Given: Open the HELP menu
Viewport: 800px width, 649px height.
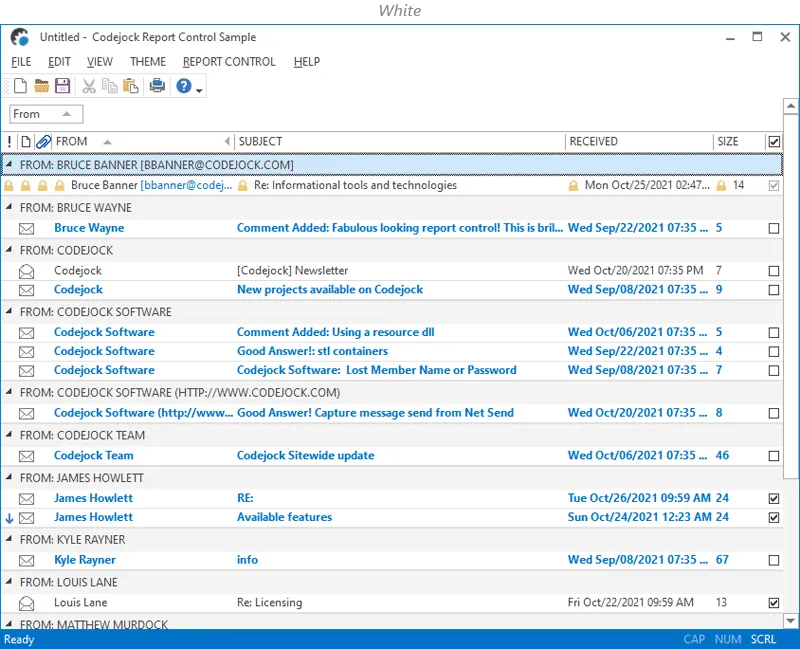Looking at the screenshot, I should click(x=307, y=62).
